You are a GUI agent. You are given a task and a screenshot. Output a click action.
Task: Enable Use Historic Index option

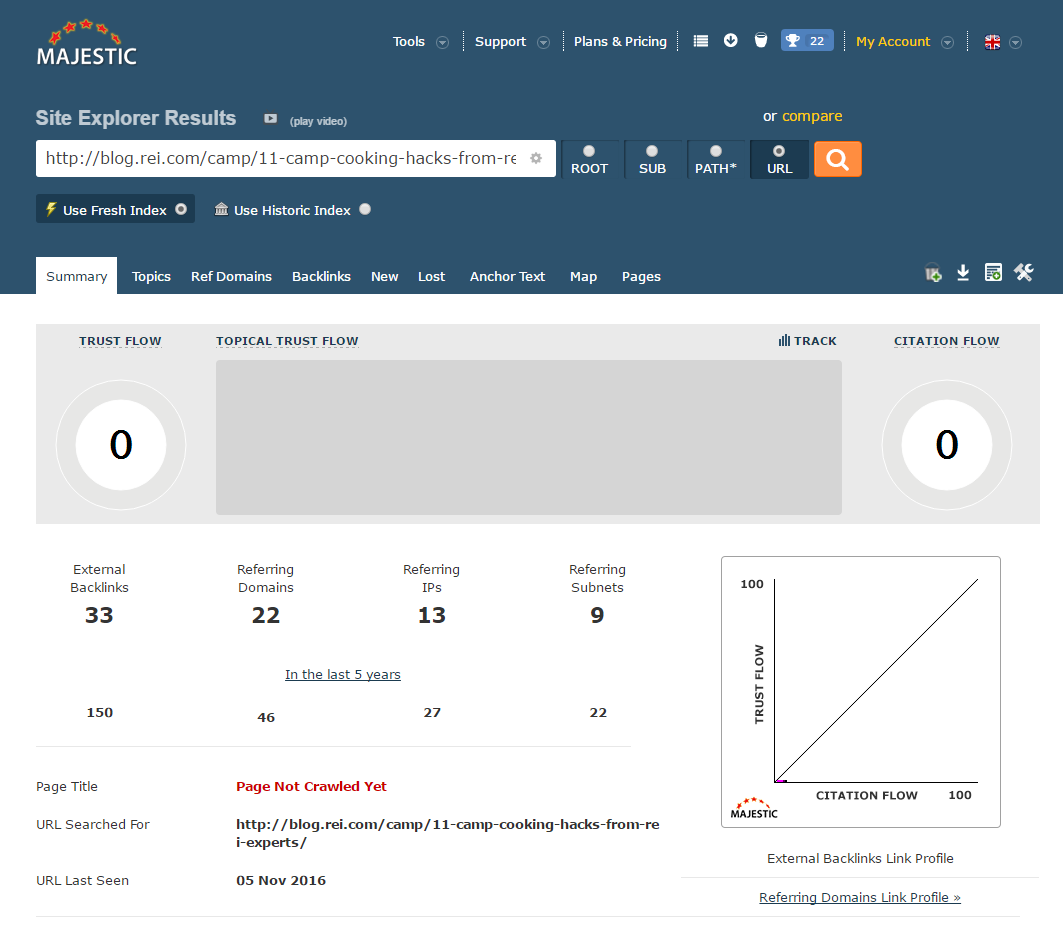click(365, 209)
